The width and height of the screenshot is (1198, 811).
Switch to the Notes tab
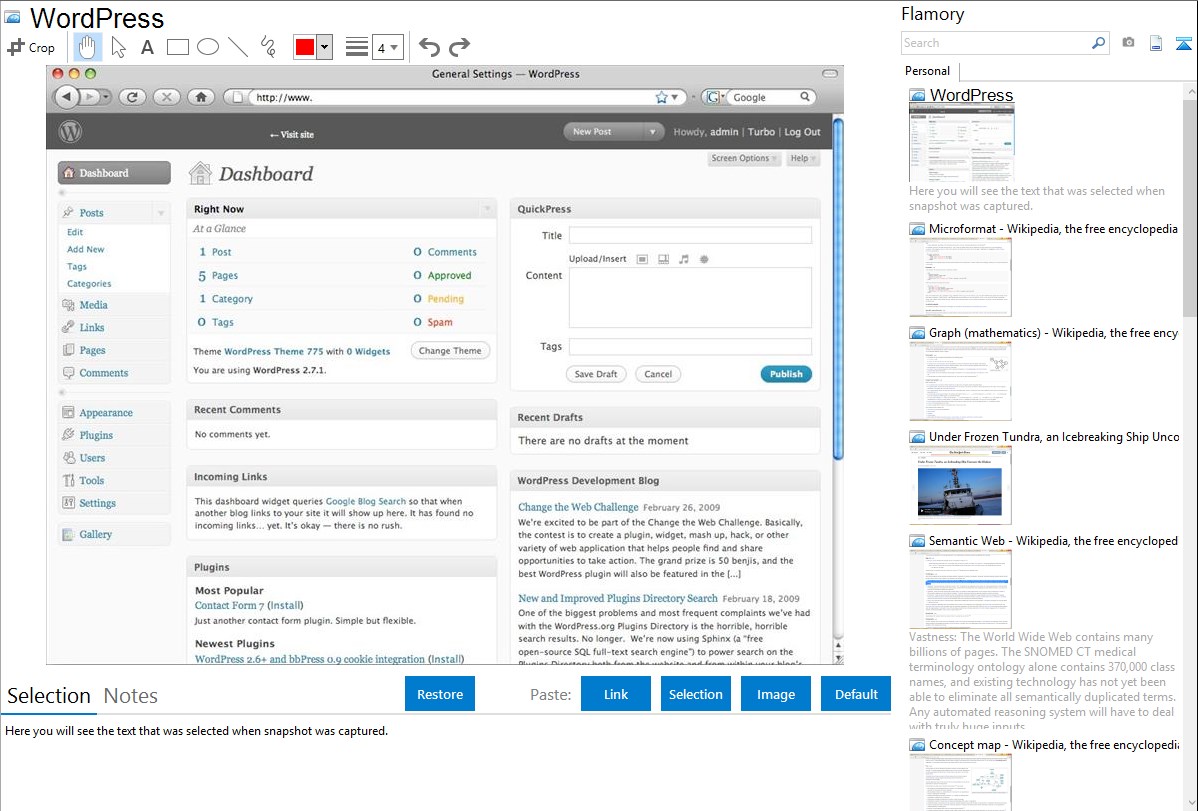point(131,696)
